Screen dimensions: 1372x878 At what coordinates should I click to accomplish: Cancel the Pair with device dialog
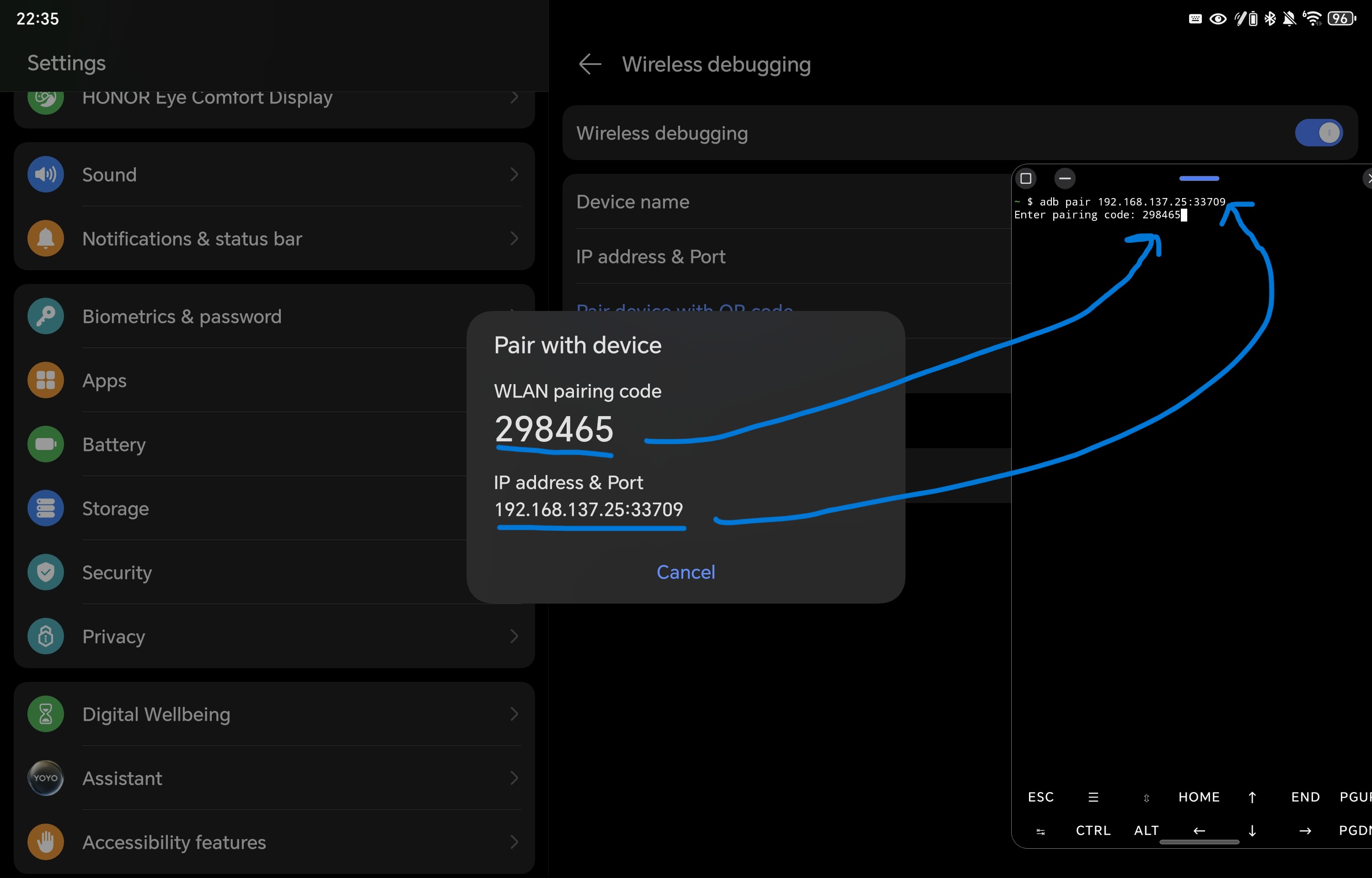coord(685,572)
